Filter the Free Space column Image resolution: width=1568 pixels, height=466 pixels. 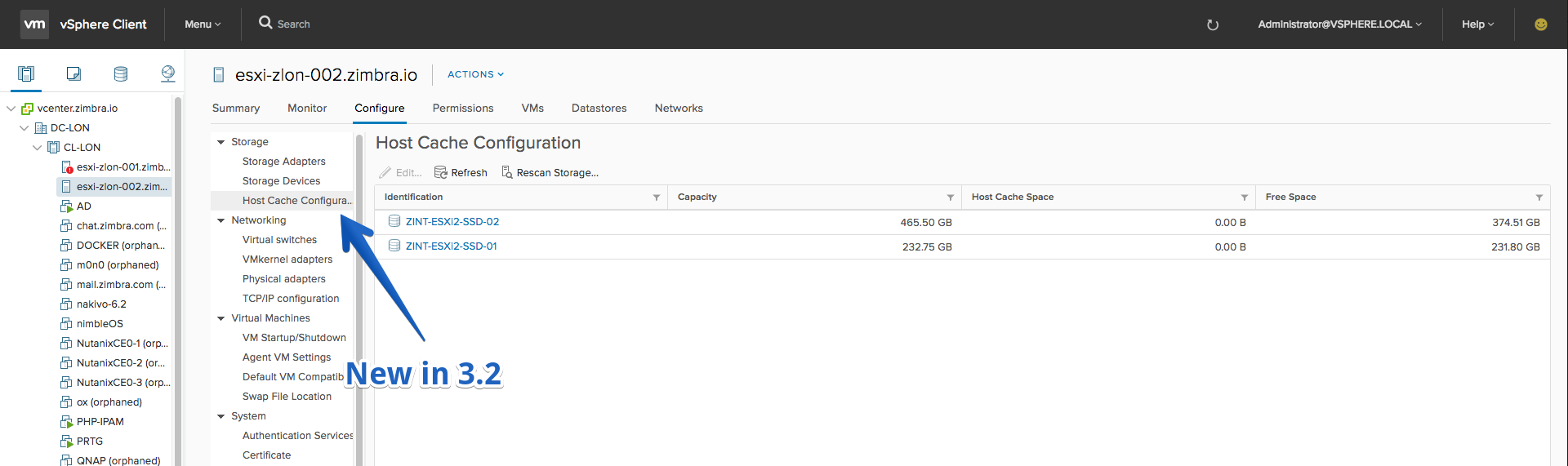tap(1539, 197)
